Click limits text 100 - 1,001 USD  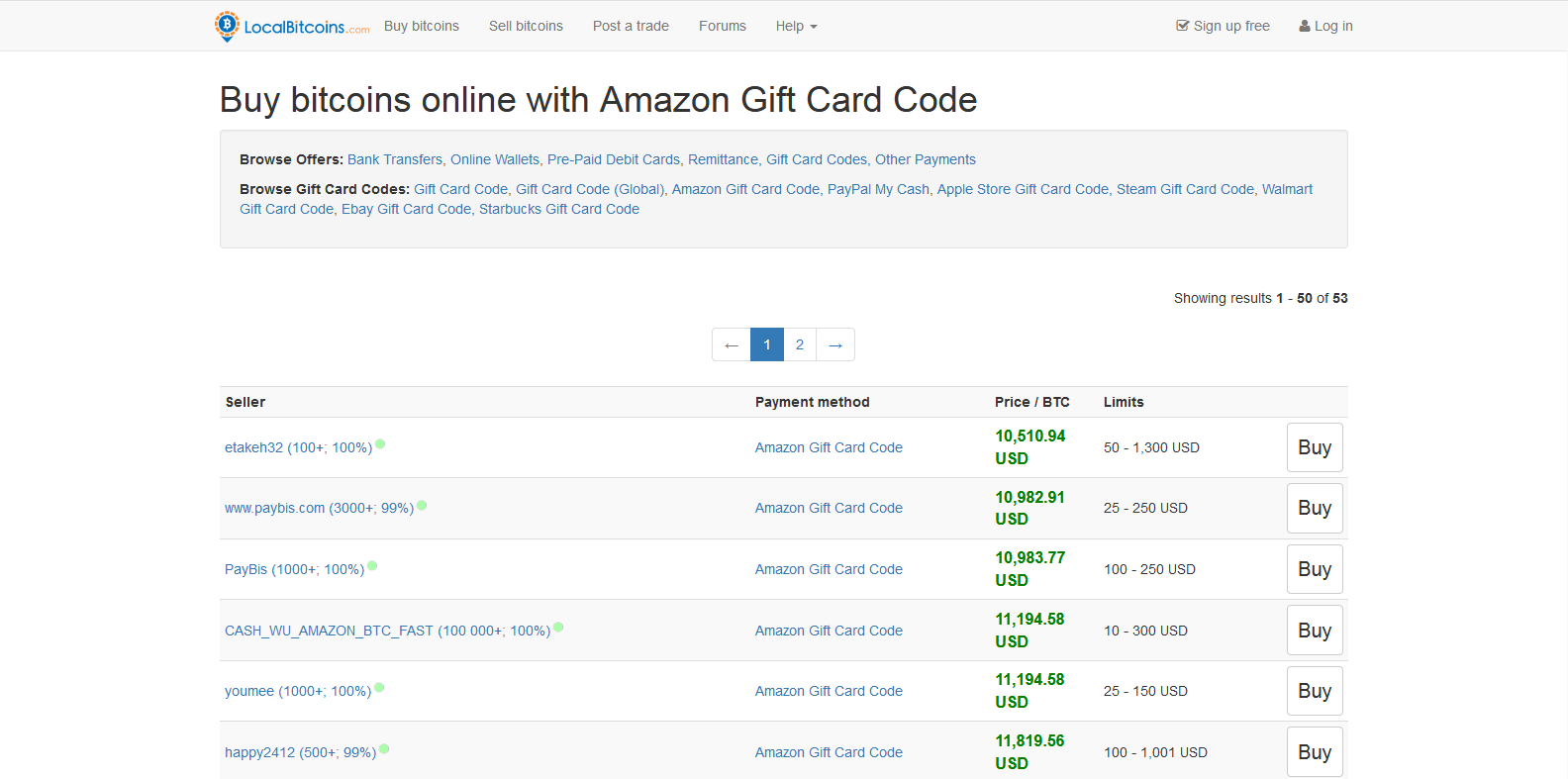tap(1155, 752)
